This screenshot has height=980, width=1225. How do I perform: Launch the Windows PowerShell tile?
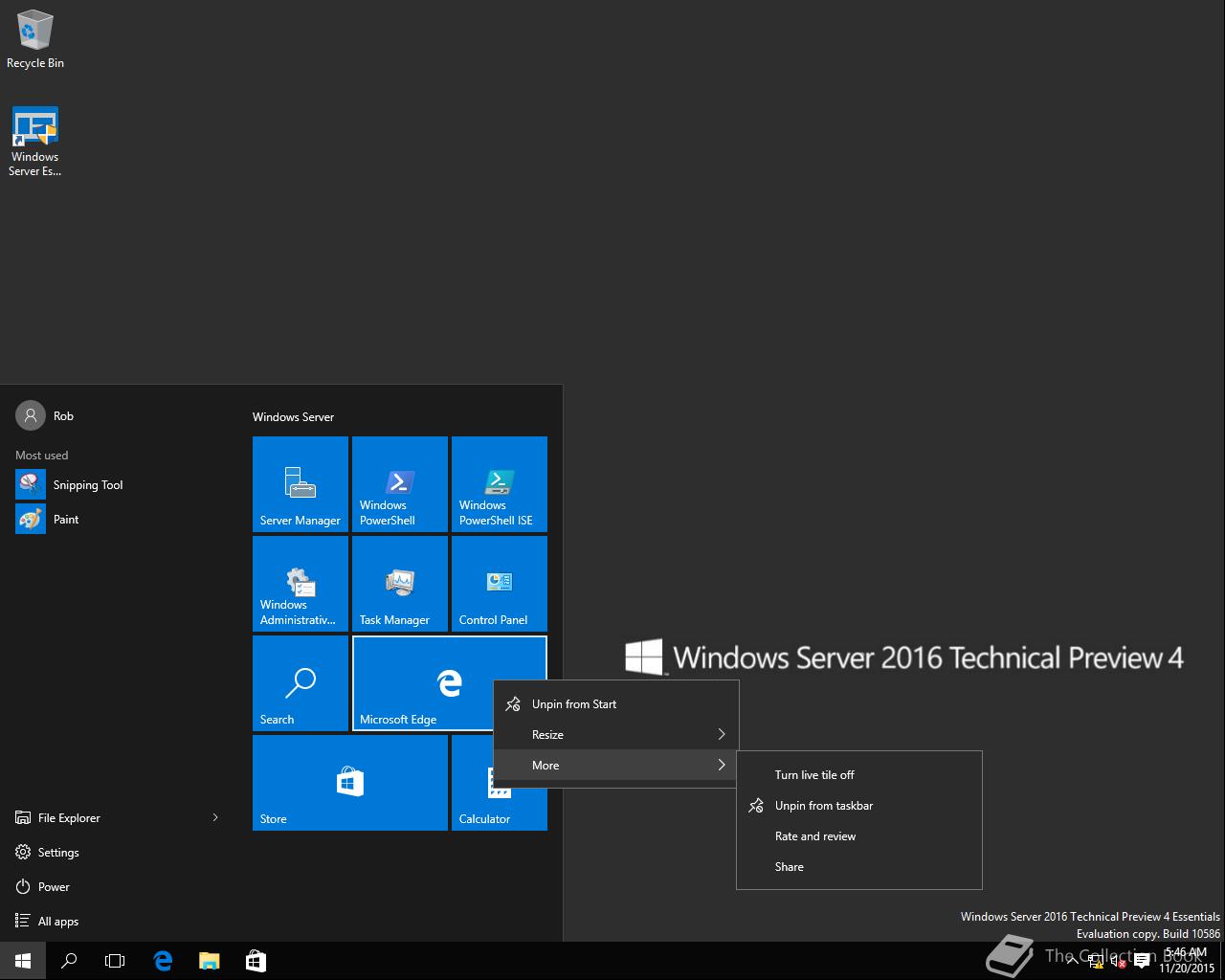point(399,483)
